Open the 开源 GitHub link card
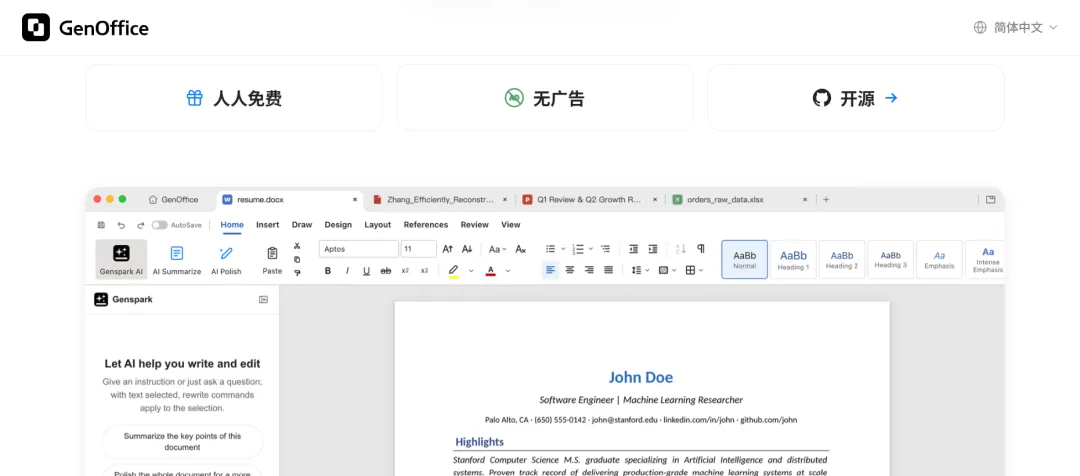The width and height of the screenshot is (1080, 476). tap(855, 98)
